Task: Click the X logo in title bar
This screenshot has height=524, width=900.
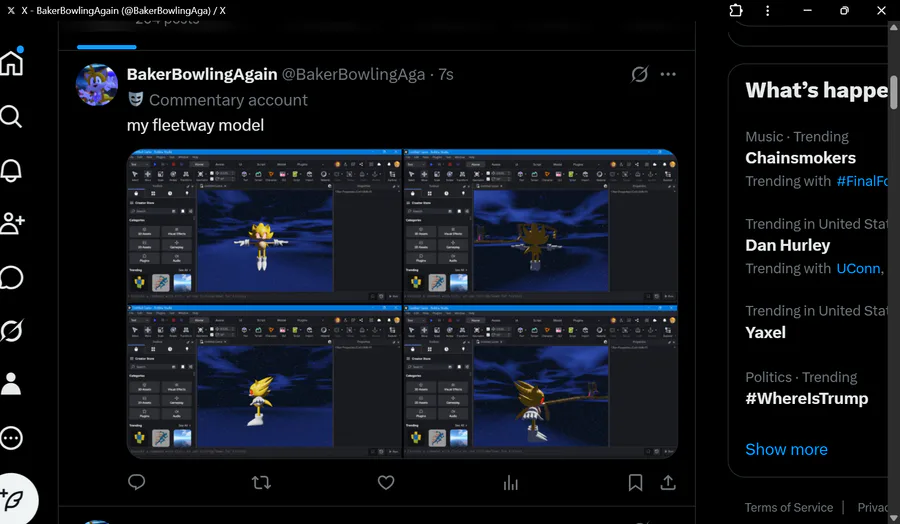Action: [11, 10]
